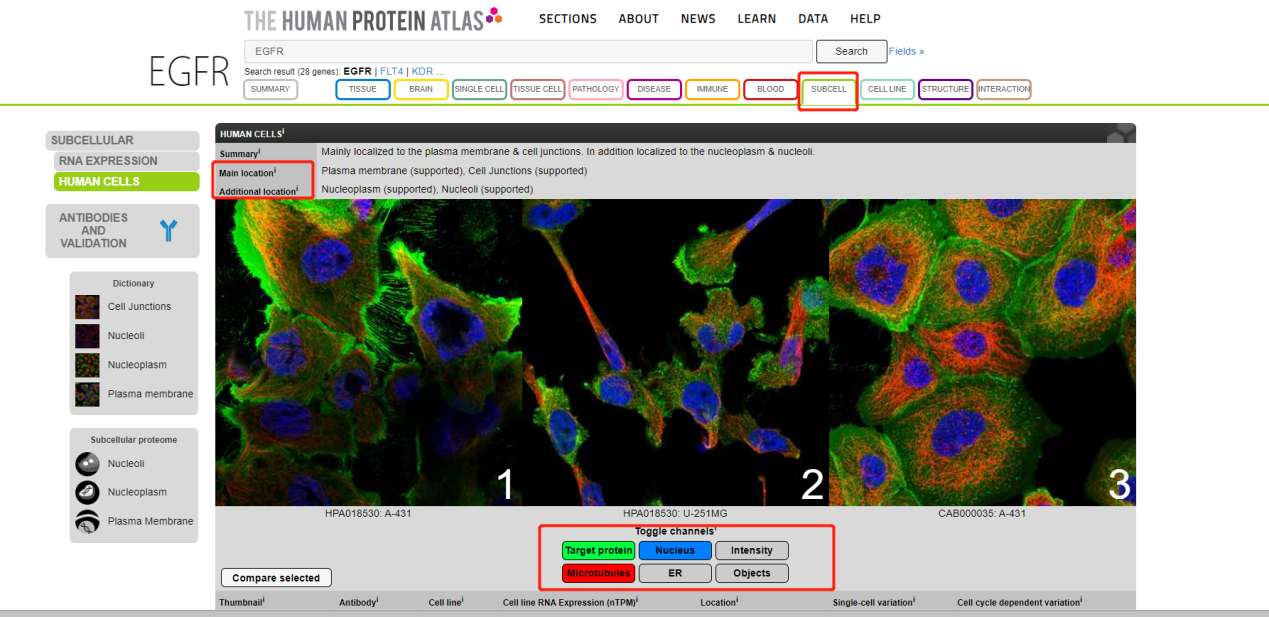Toggle the Microtubules channel
Image resolution: width=1269 pixels, height=617 pixels.
(x=598, y=573)
